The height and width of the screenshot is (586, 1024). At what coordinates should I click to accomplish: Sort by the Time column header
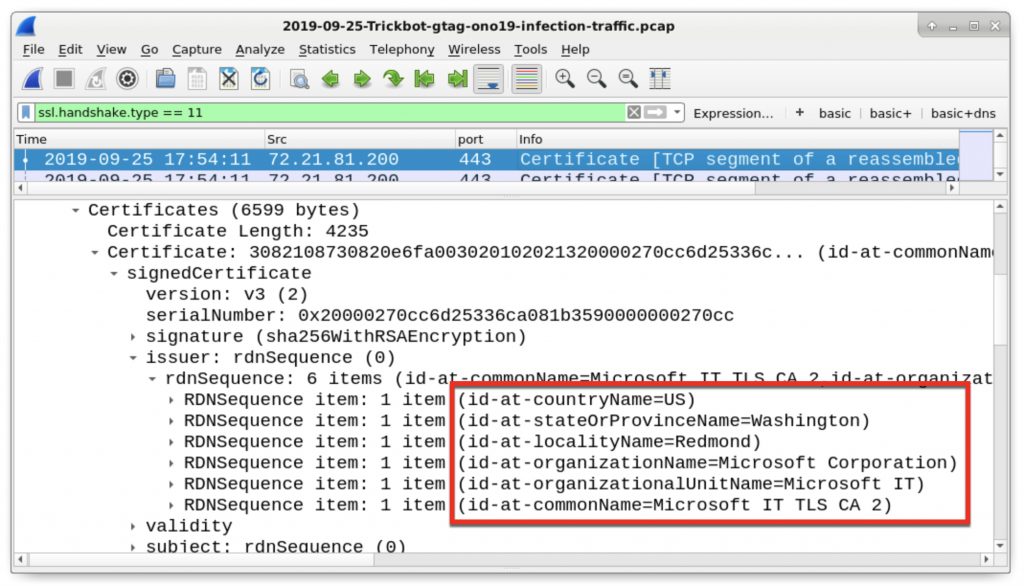[139, 139]
